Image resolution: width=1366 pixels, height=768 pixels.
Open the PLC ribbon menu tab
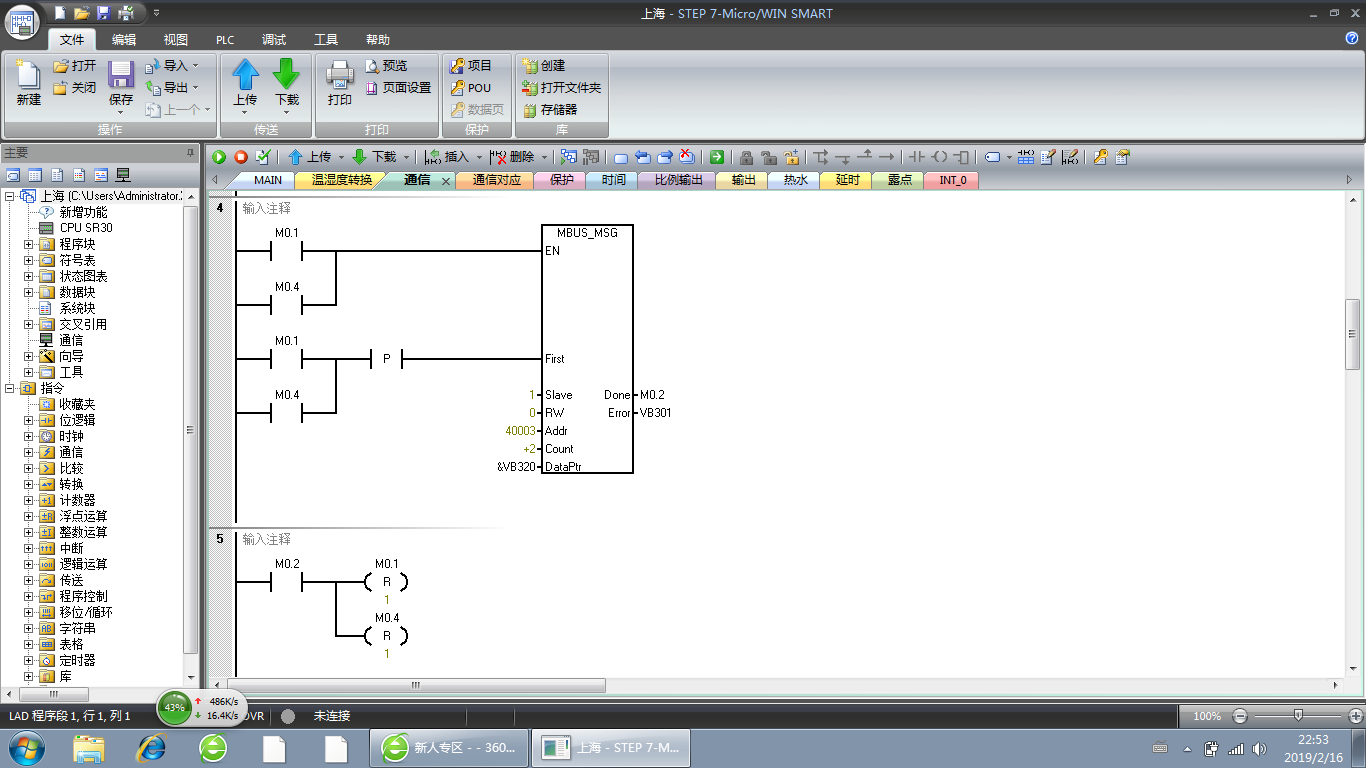(225, 40)
